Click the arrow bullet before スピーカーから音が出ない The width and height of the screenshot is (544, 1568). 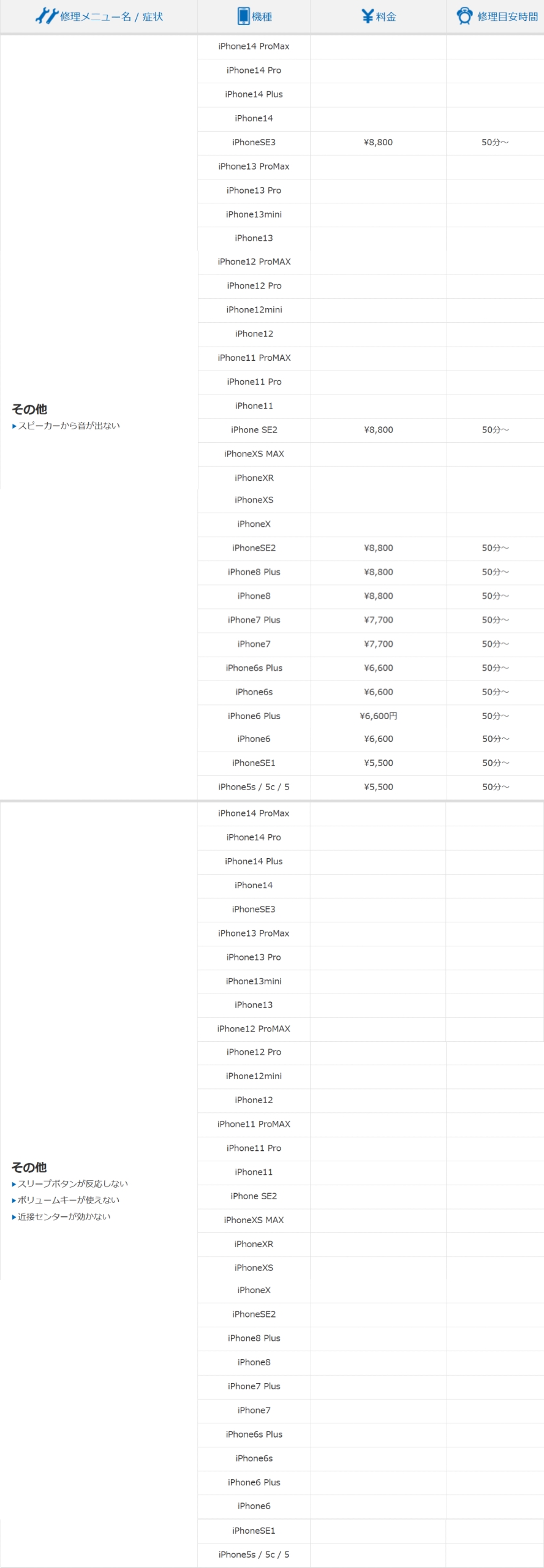click(14, 426)
